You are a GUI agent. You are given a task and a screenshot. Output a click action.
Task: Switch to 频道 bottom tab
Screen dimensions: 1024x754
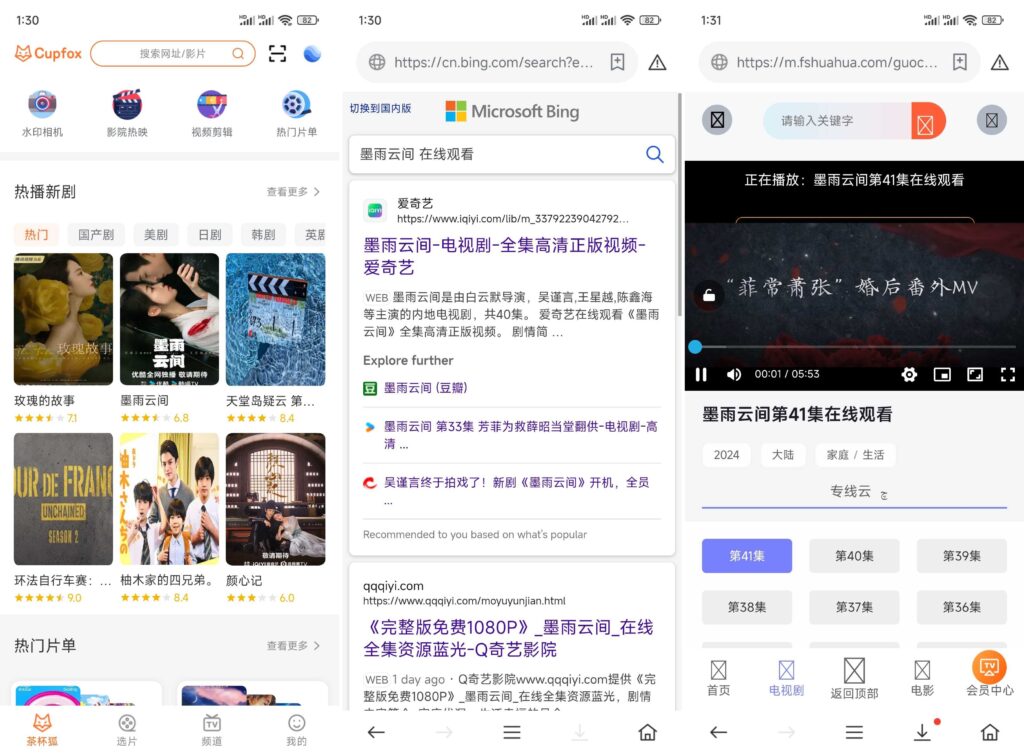tap(212, 730)
